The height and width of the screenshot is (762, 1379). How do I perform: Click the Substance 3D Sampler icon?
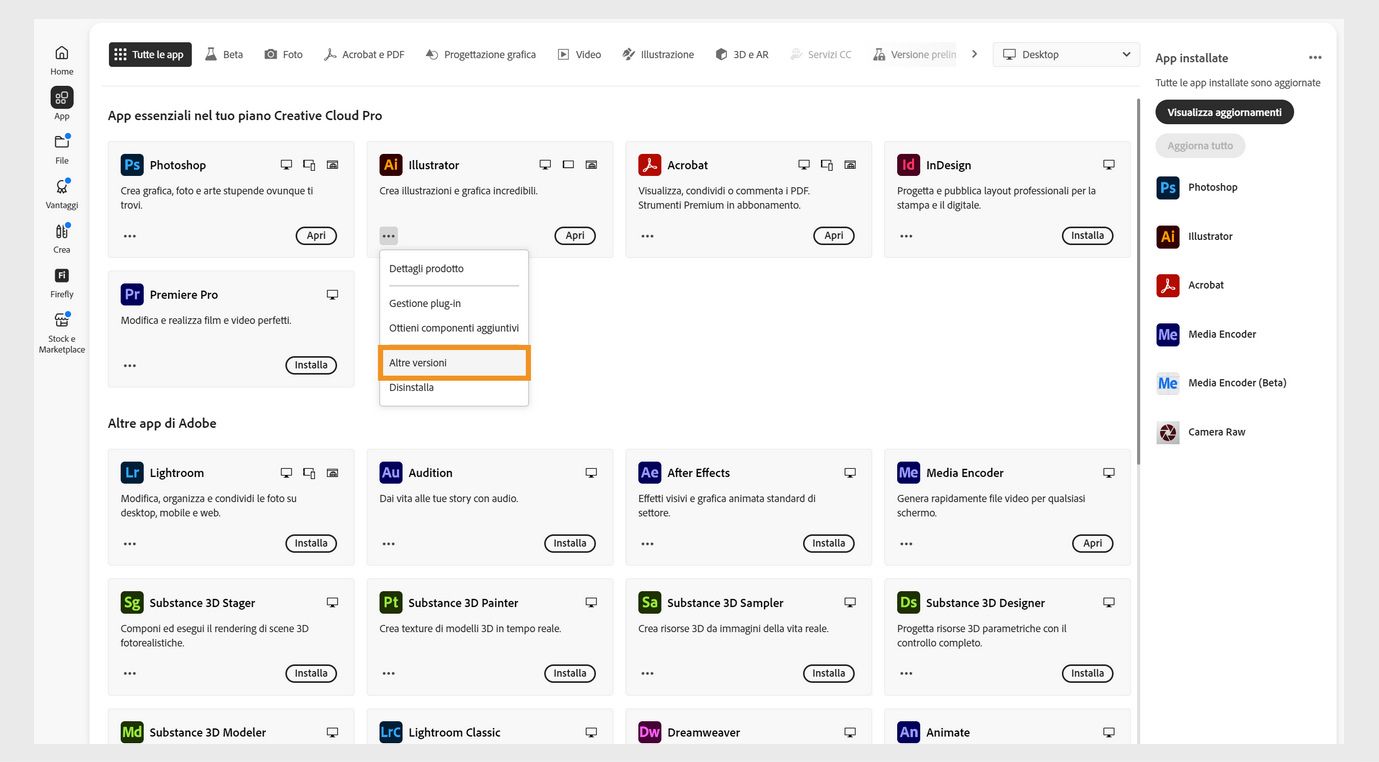click(650, 603)
